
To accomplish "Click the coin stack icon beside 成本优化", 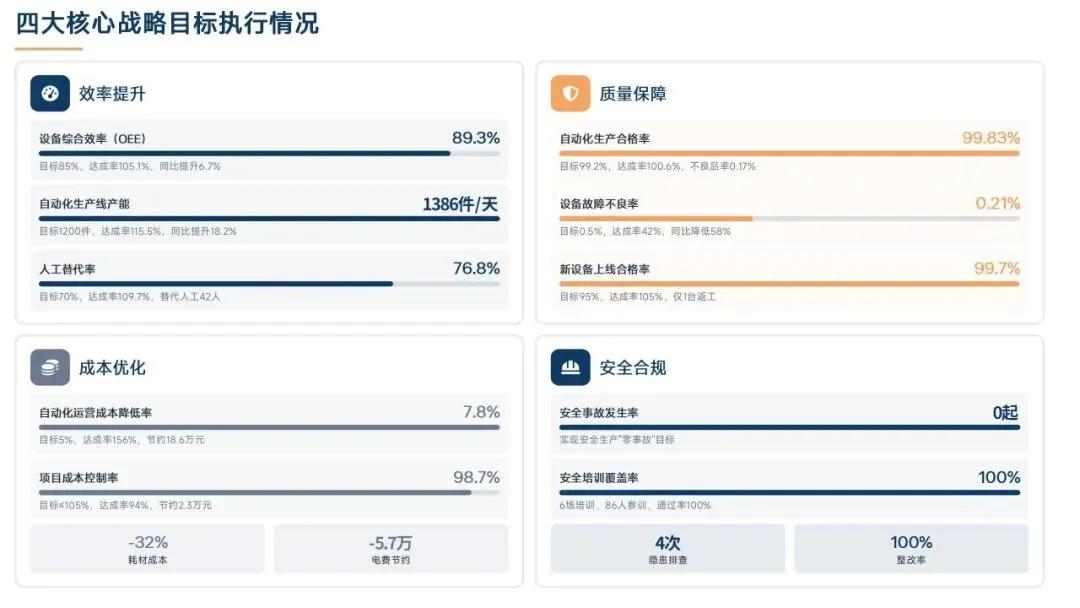I will pyautogui.click(x=50, y=367).
